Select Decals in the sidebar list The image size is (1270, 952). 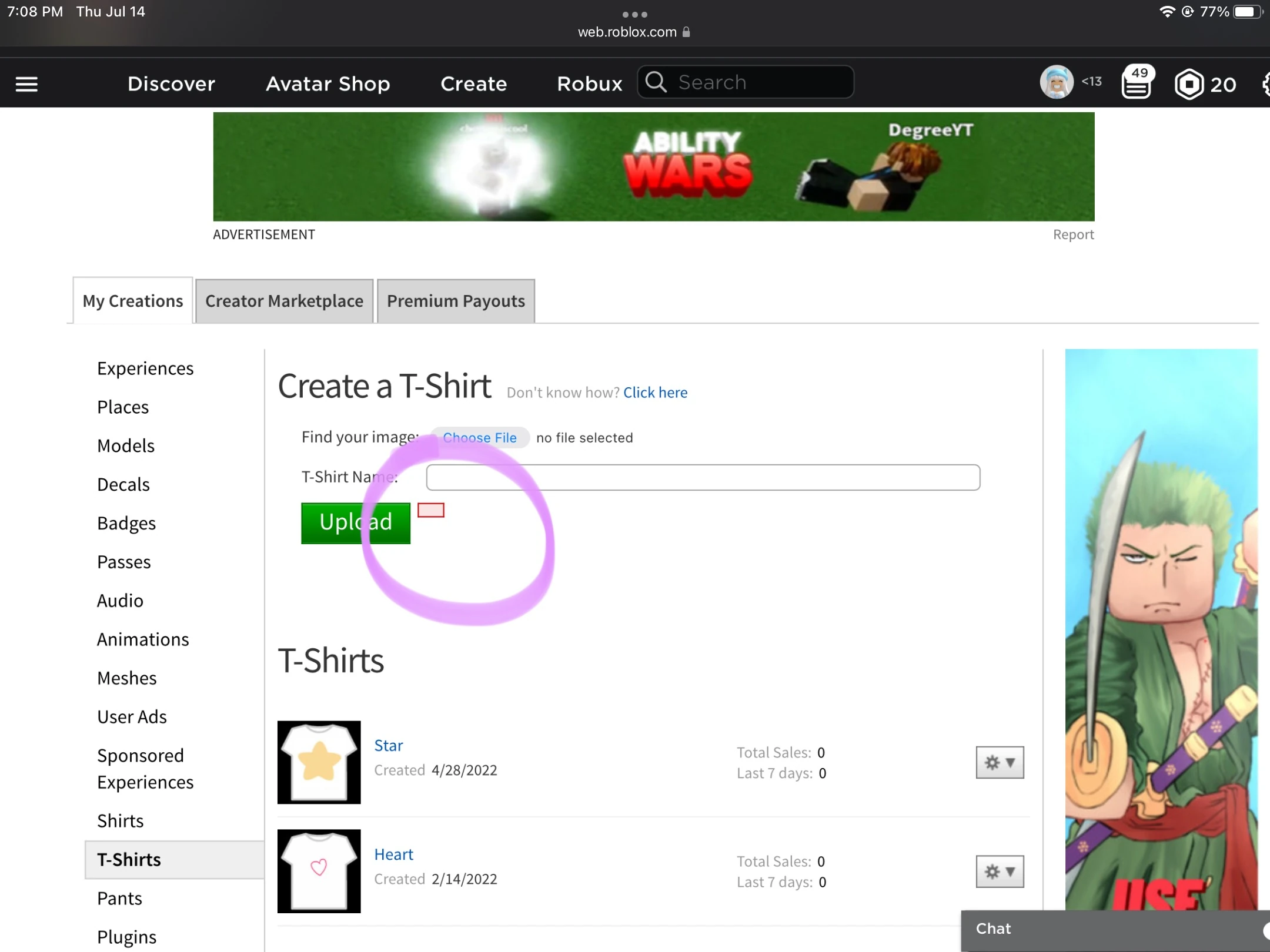click(x=123, y=484)
